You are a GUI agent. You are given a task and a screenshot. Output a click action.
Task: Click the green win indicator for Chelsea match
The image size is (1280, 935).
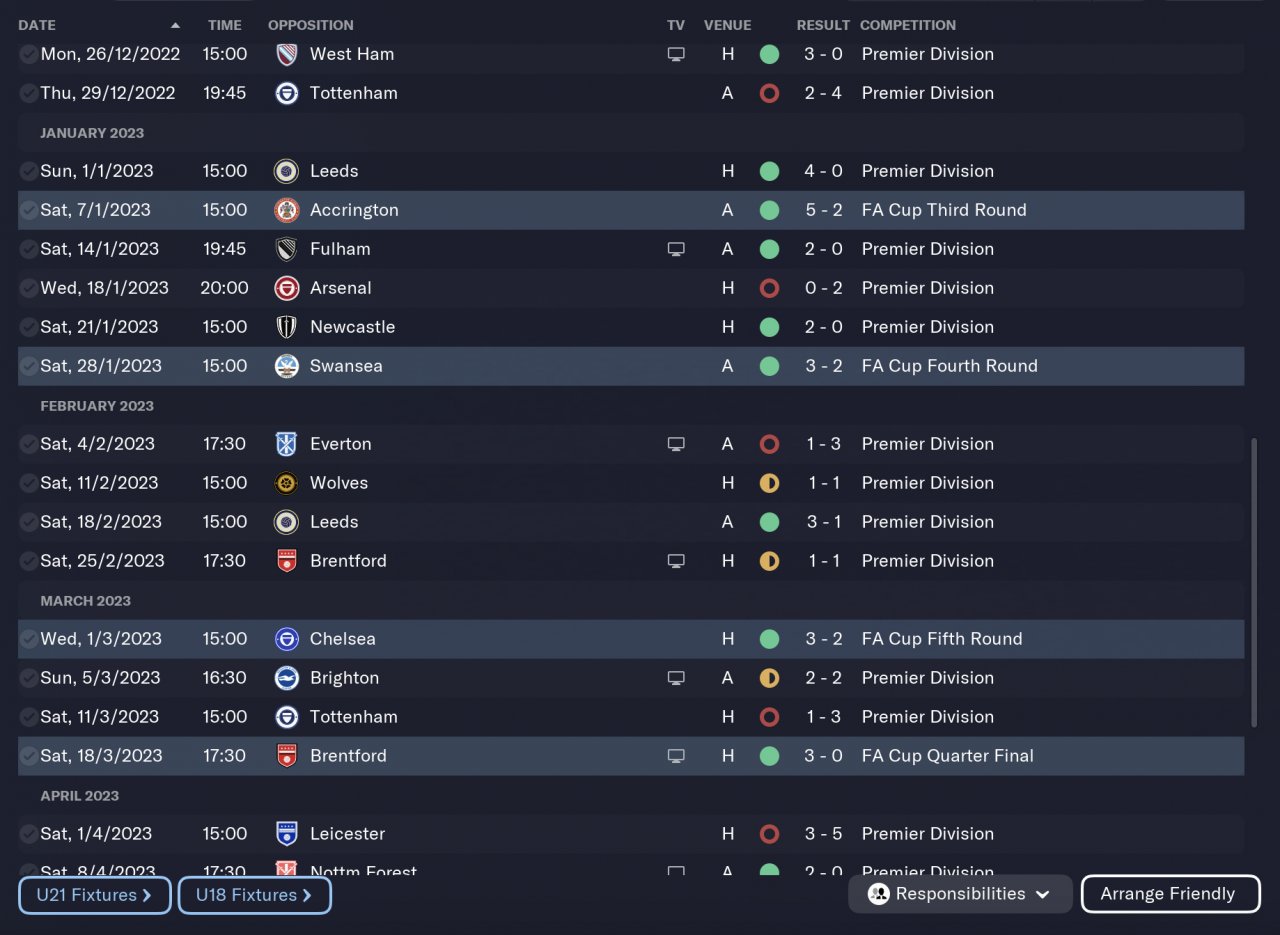(x=769, y=639)
